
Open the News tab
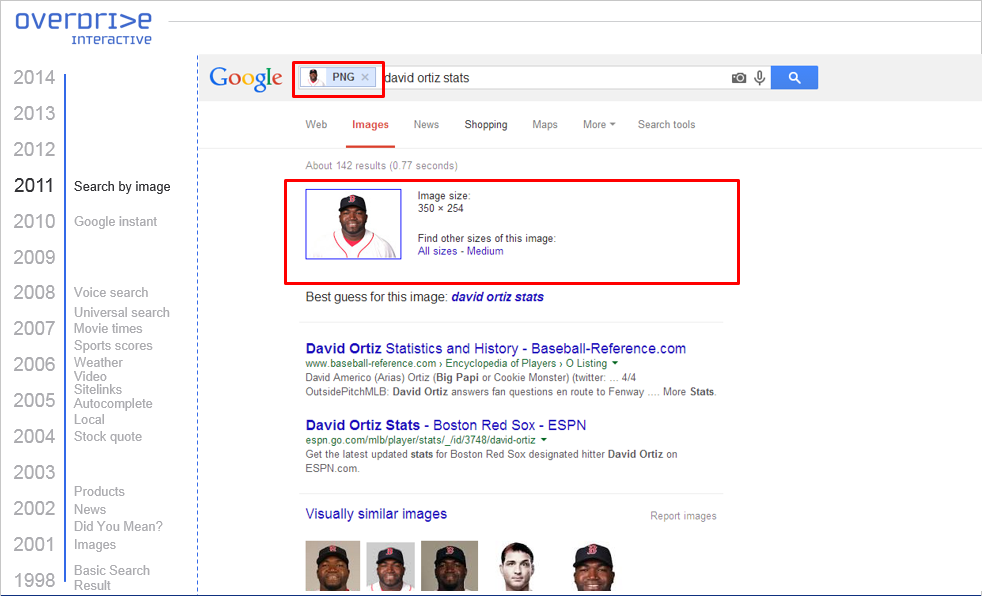click(x=426, y=125)
